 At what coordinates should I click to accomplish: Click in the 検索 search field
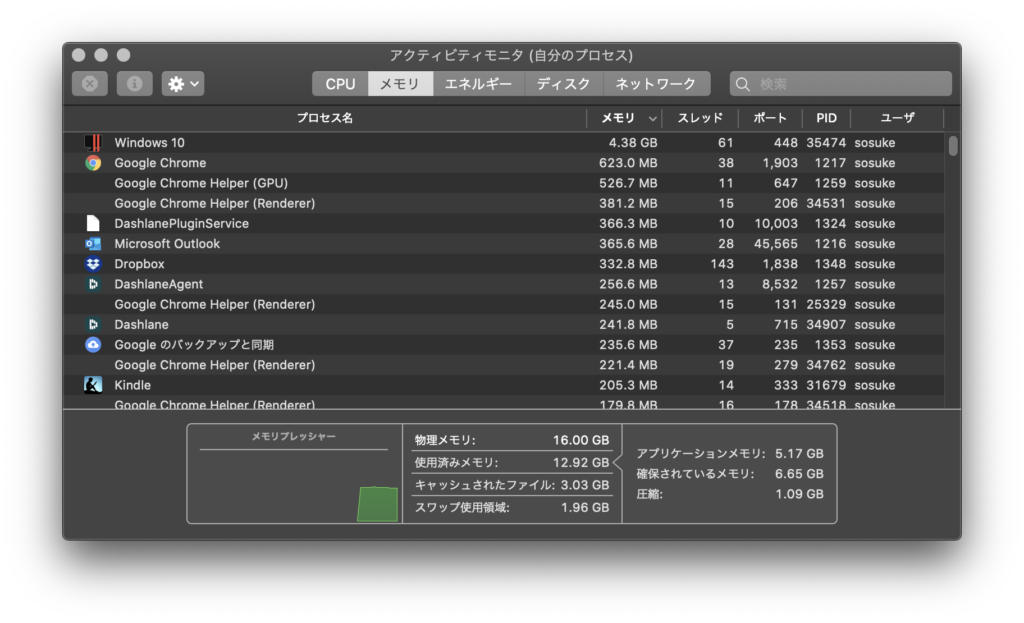(x=840, y=84)
